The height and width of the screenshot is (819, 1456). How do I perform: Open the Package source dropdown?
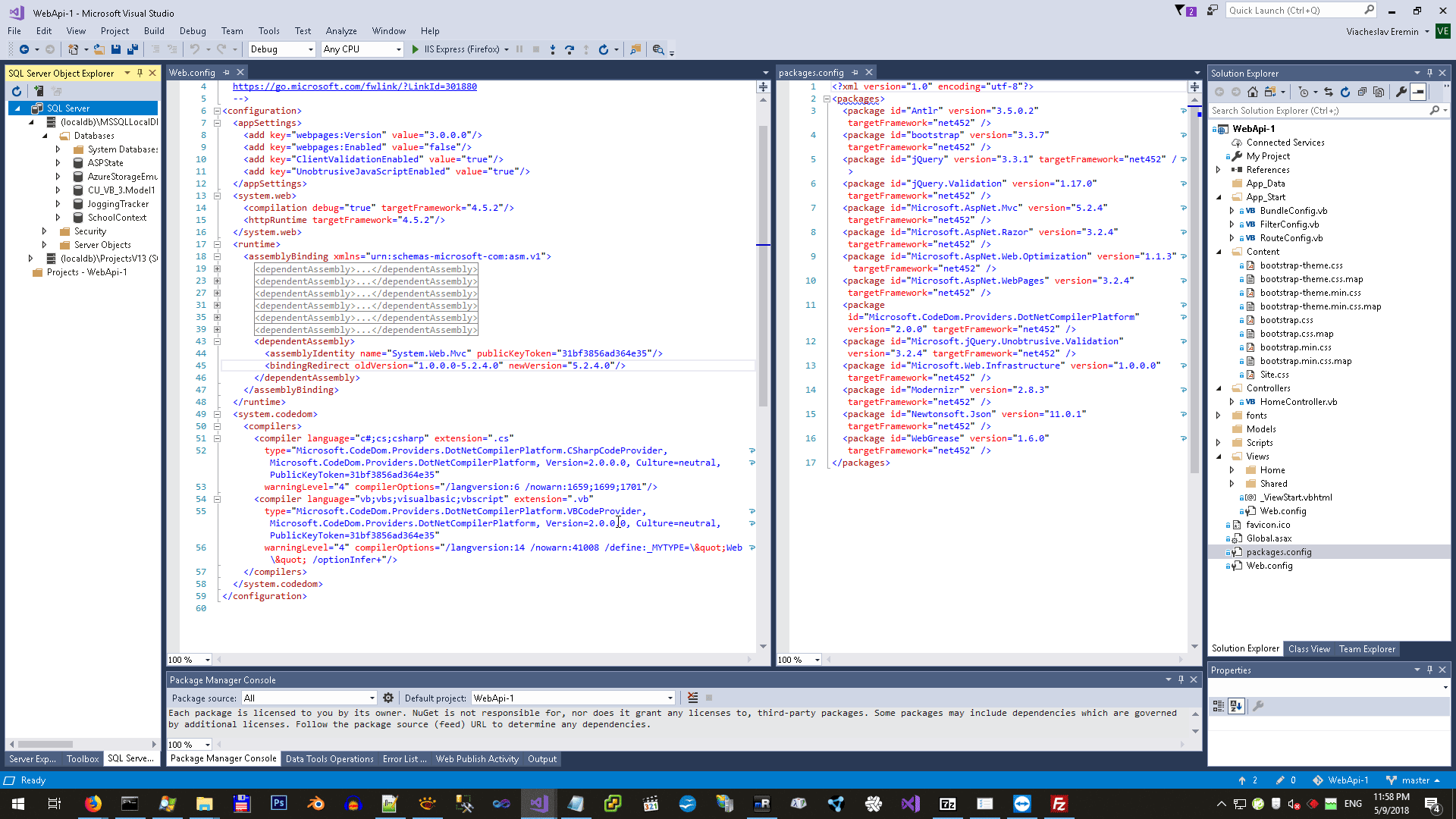tap(372, 698)
